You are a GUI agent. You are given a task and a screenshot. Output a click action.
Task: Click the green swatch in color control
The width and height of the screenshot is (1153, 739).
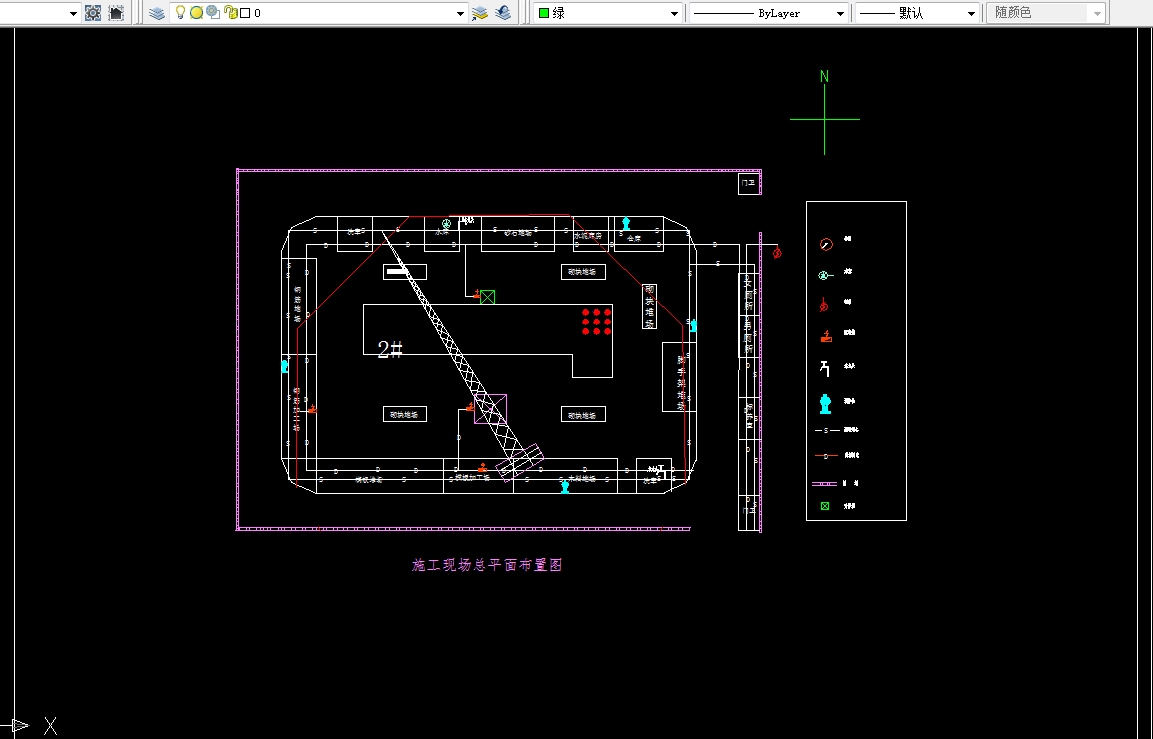544,13
